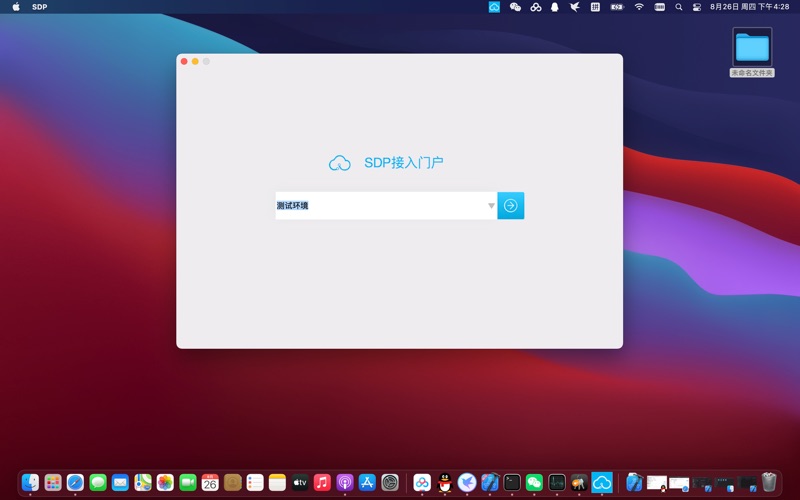
Task: Open Contacts from the Dock
Action: pos(232,482)
